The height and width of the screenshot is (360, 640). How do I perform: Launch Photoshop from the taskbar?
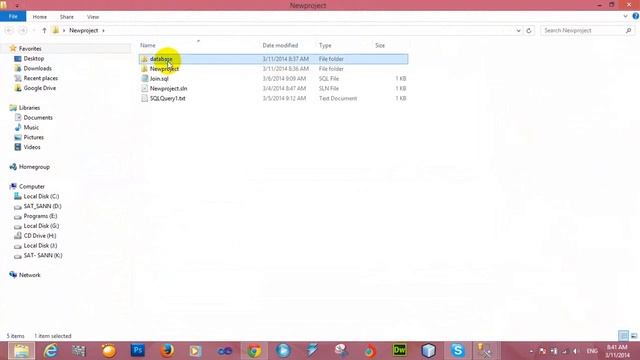(x=138, y=351)
